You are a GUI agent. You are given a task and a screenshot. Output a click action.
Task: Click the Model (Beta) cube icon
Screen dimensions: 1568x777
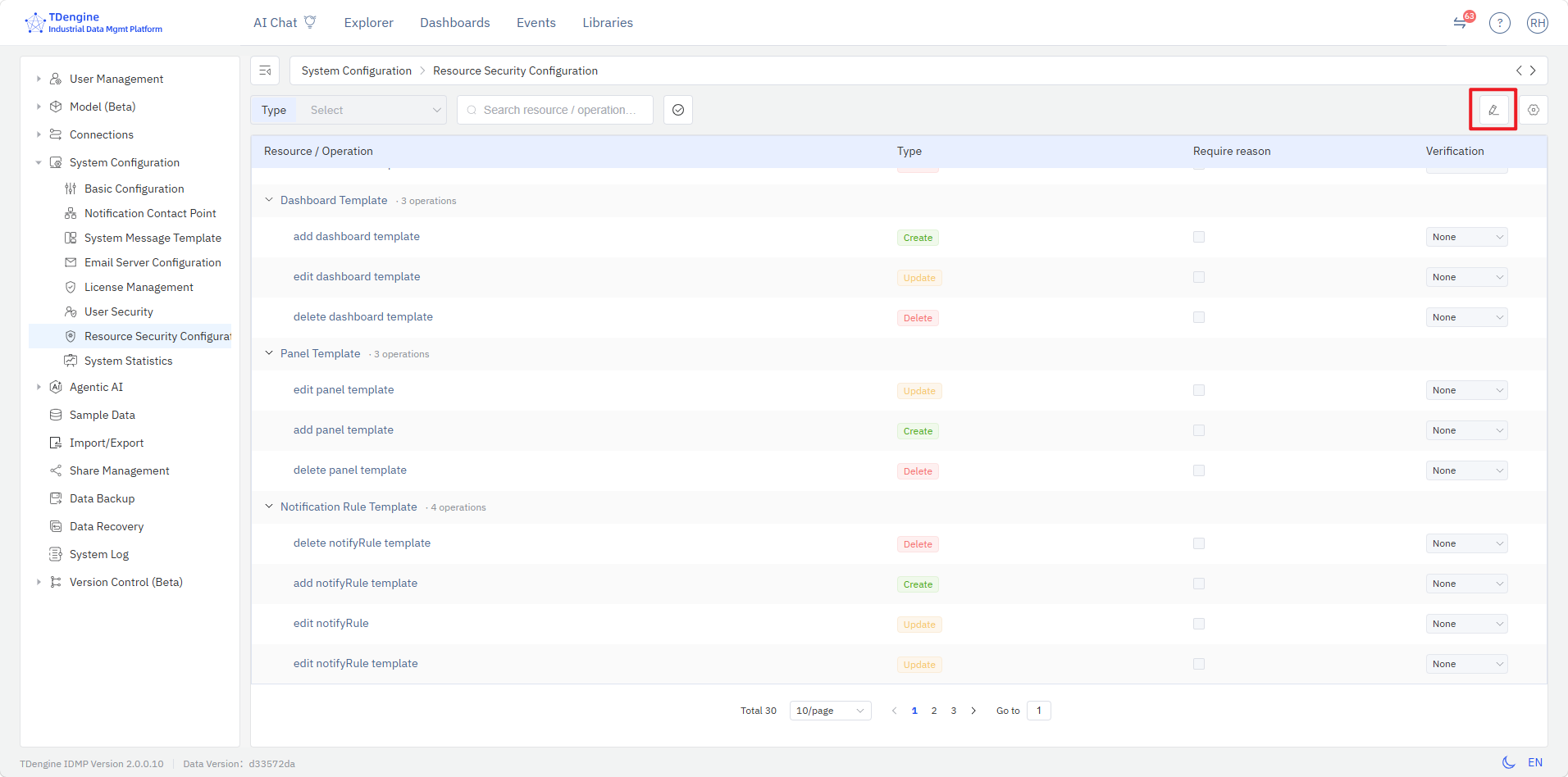point(56,107)
